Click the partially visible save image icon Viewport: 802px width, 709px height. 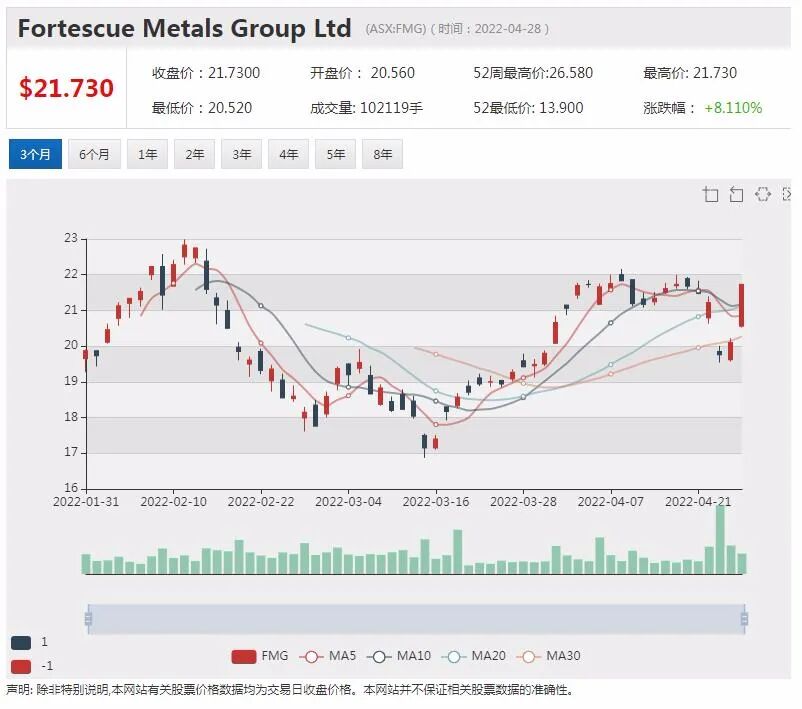click(787, 194)
